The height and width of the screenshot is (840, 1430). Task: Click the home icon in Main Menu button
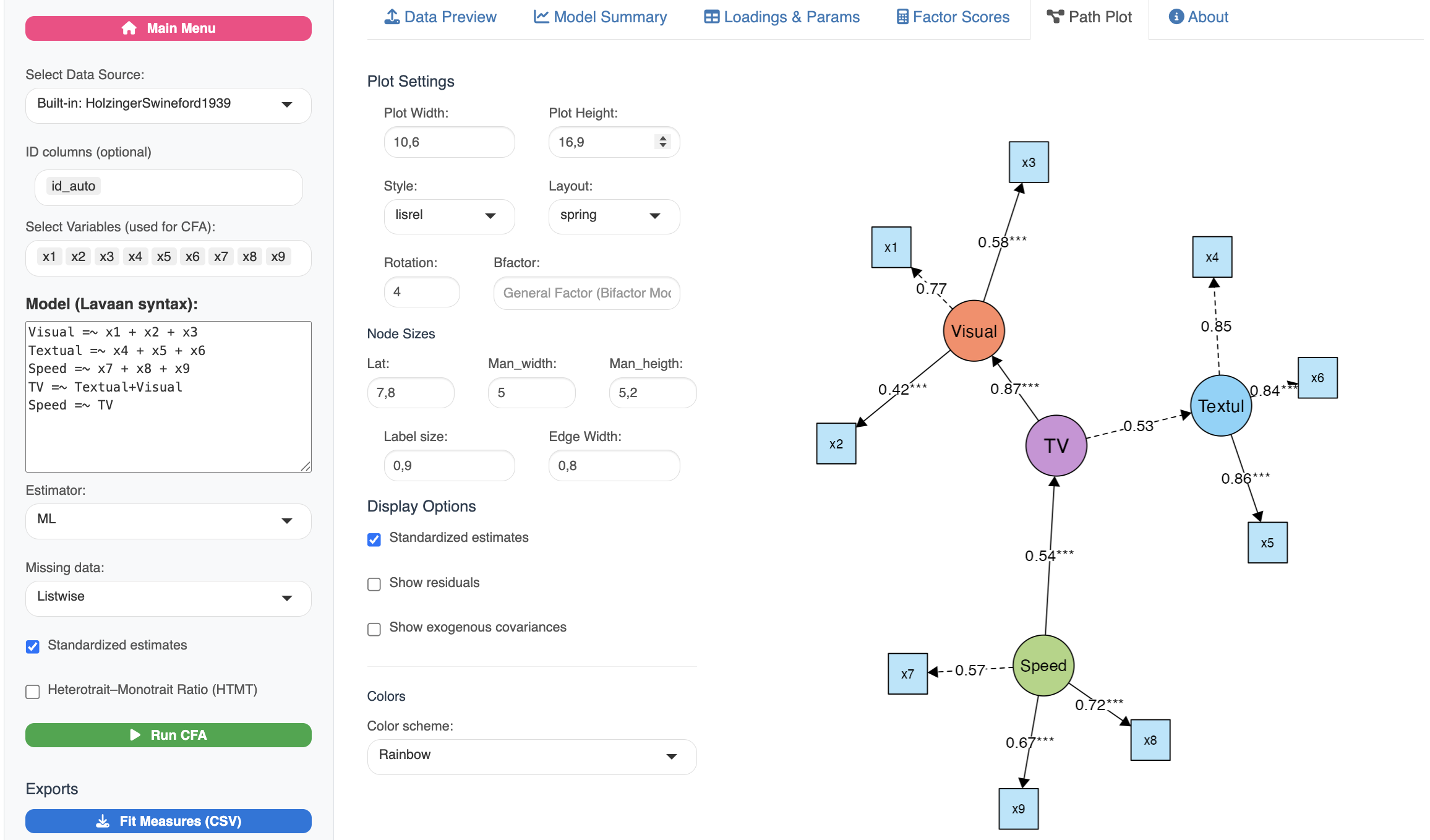pos(129,28)
